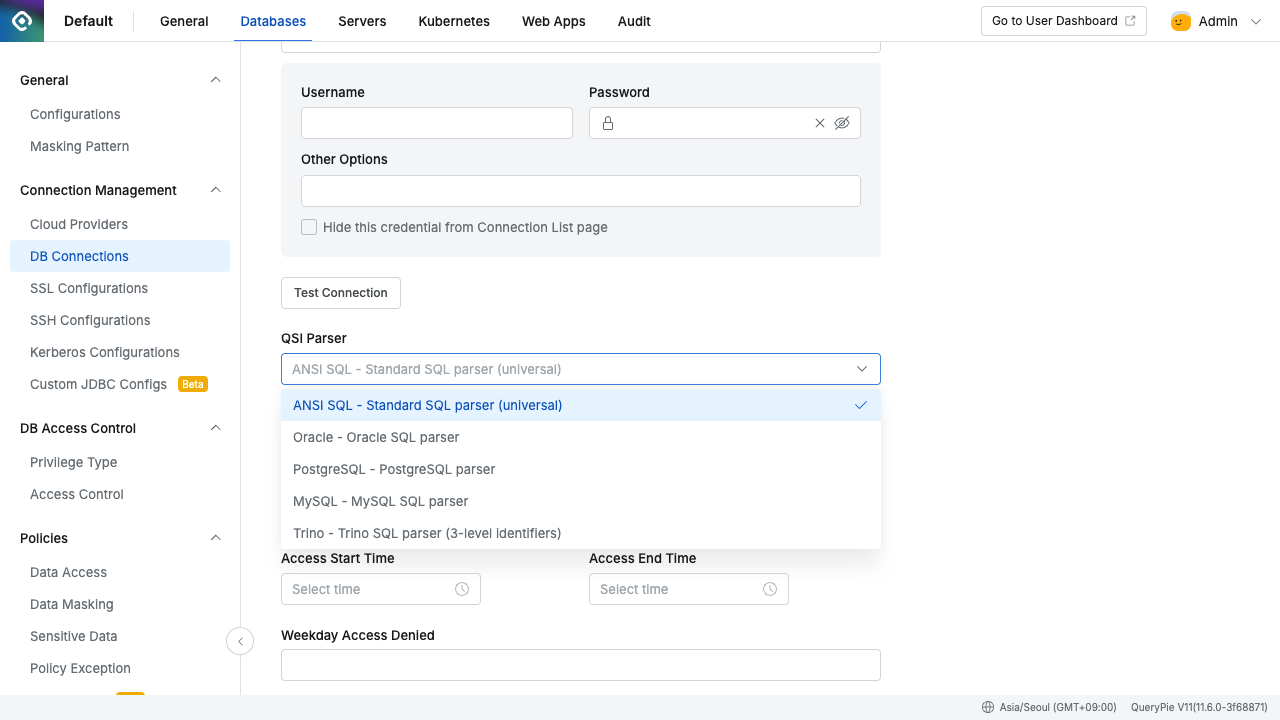
Task: Click the globe timezone icon in status bar
Action: 988,707
